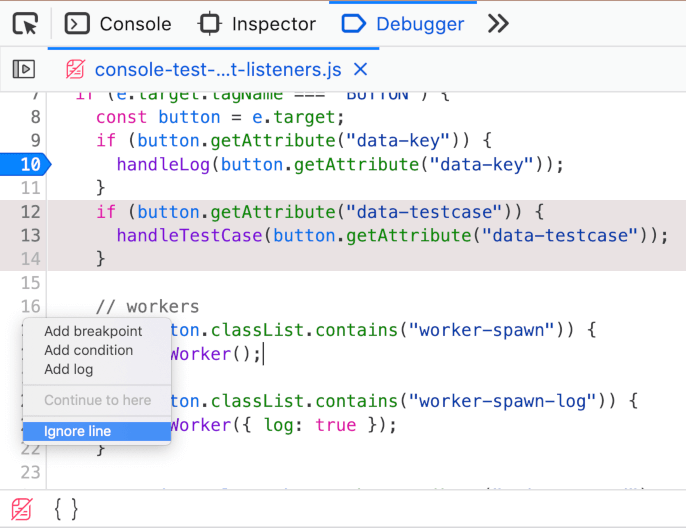Toggle ignore source button in footer
The width and height of the screenshot is (686, 528).
coord(21,508)
